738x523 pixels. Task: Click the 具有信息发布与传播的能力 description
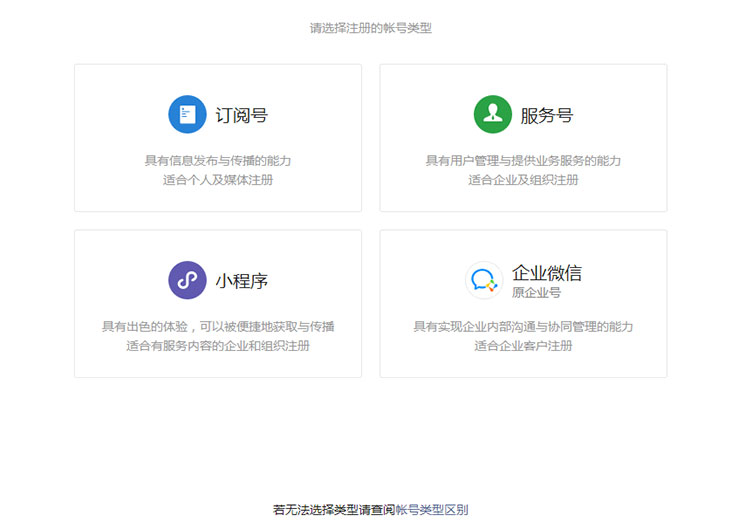tap(218, 160)
